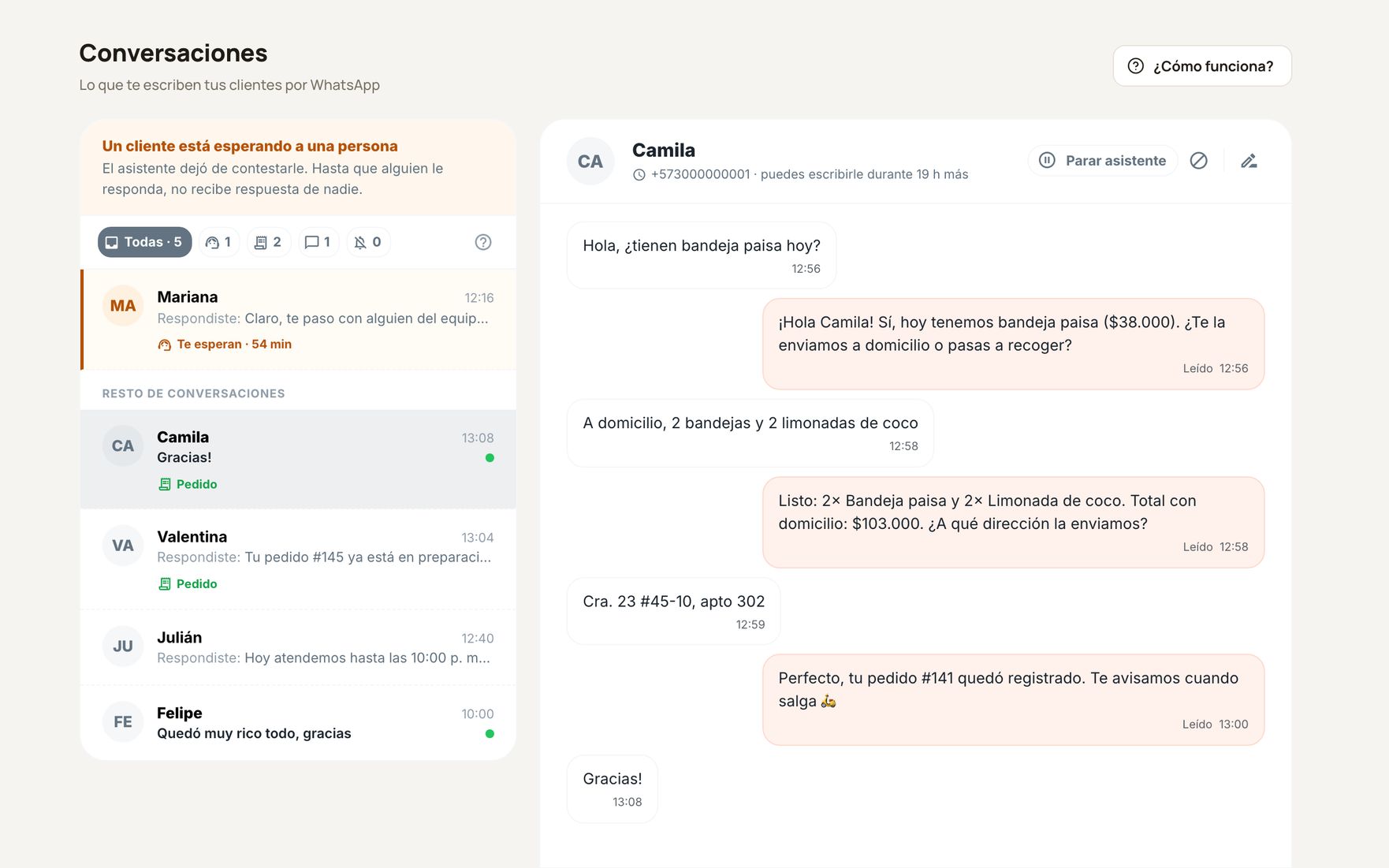Open Mariana's conversation
Viewport: 1389px width, 868px height.
[299, 319]
